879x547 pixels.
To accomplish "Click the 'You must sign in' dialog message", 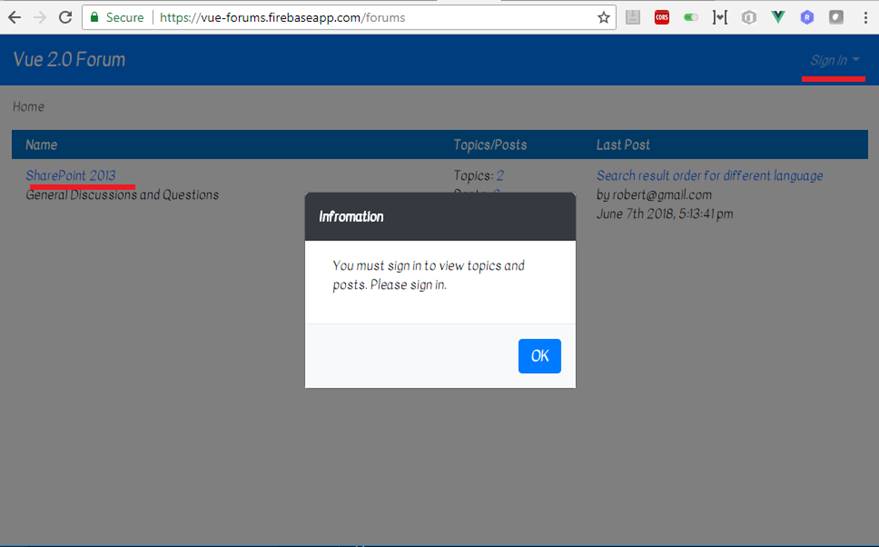I will [428, 275].
